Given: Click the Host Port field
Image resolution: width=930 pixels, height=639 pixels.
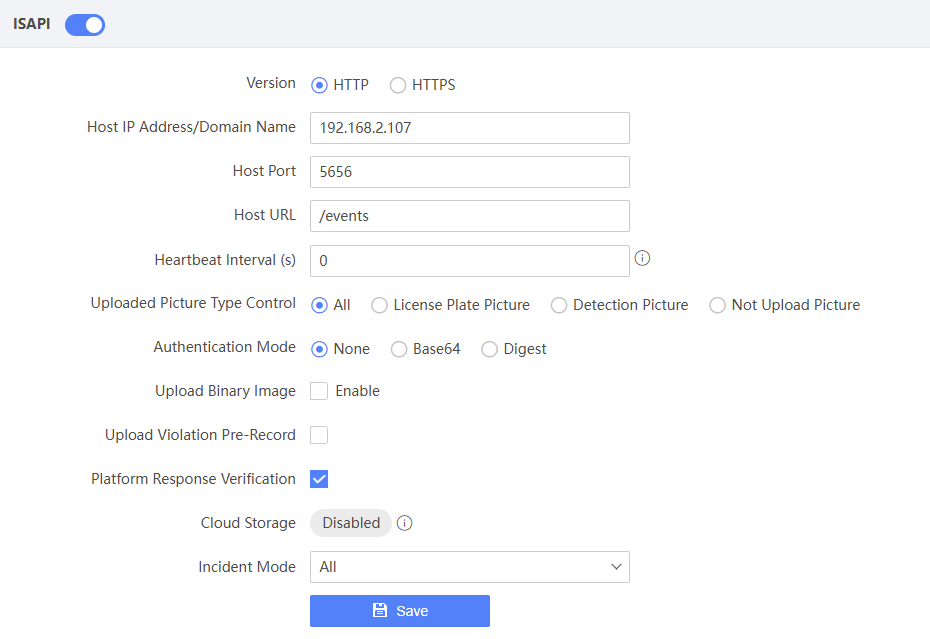Looking at the screenshot, I should point(469,172).
